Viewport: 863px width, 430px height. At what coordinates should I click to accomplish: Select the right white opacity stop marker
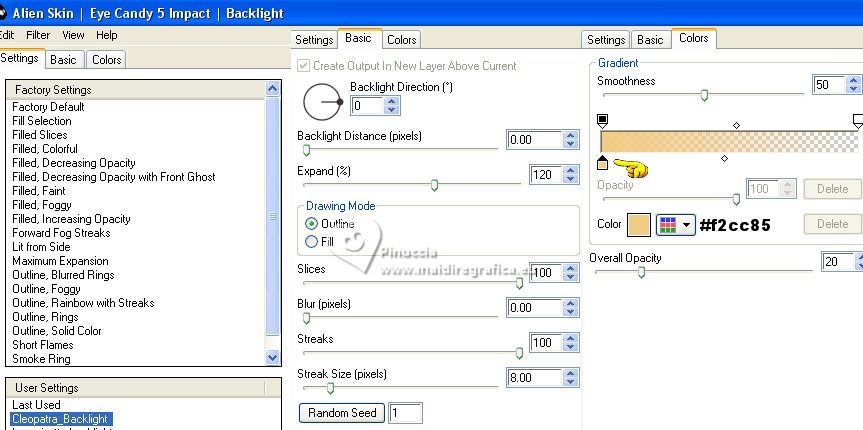[x=857, y=121]
